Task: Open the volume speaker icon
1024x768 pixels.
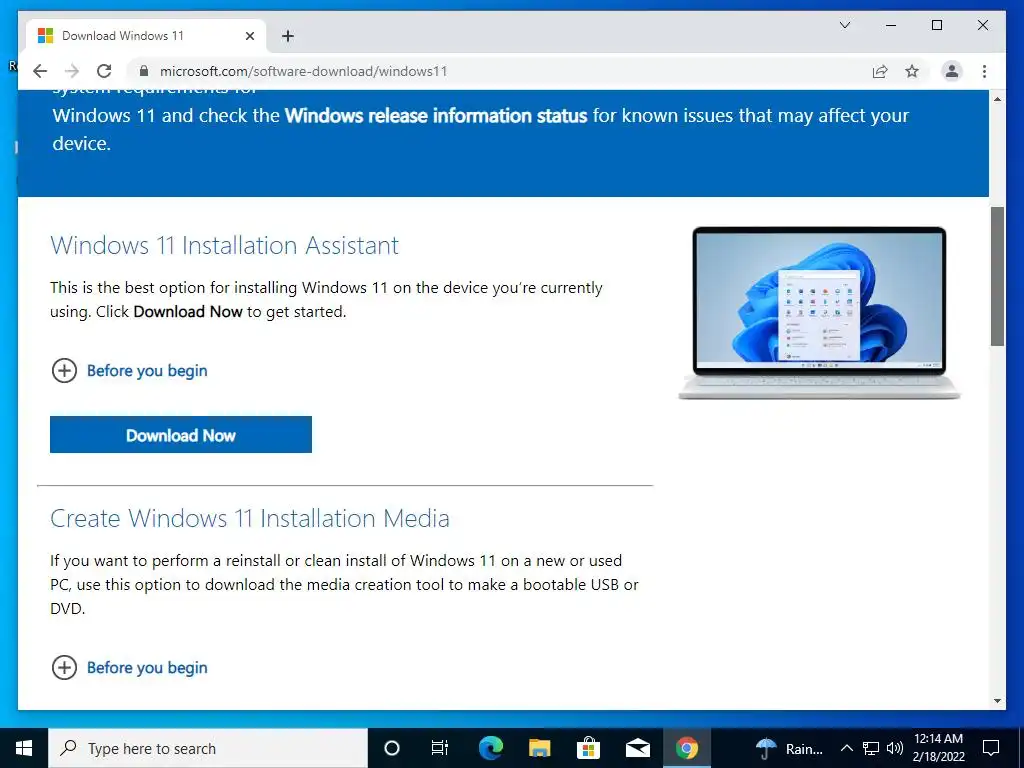Action: 895,748
